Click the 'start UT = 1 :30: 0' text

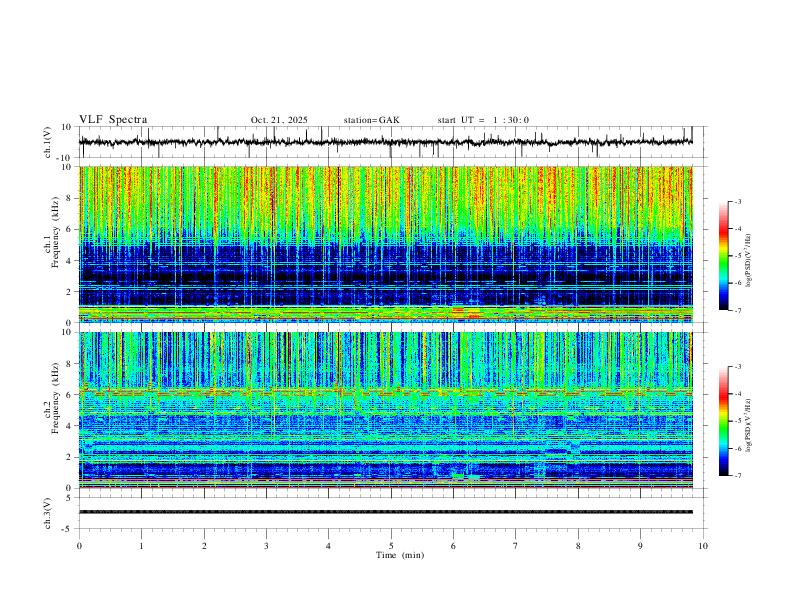pyautogui.click(x=483, y=120)
